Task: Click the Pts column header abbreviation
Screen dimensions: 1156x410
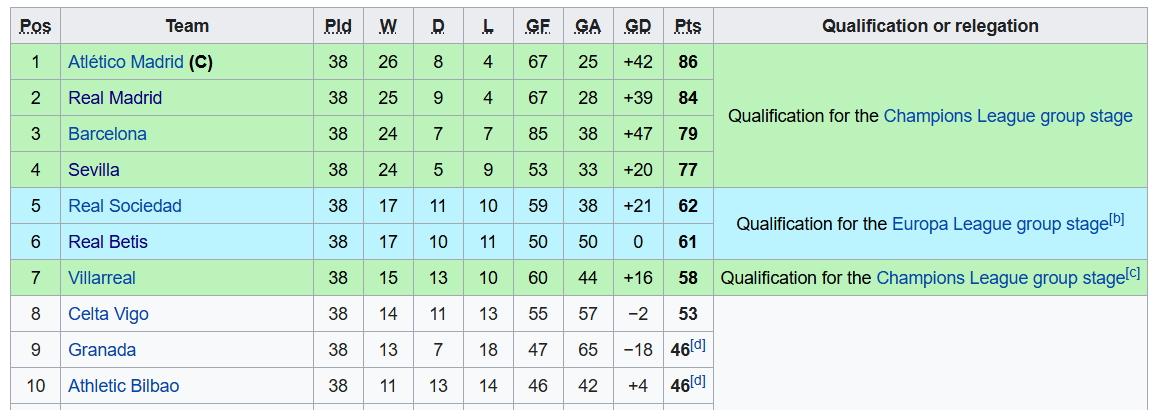Action: tap(688, 27)
